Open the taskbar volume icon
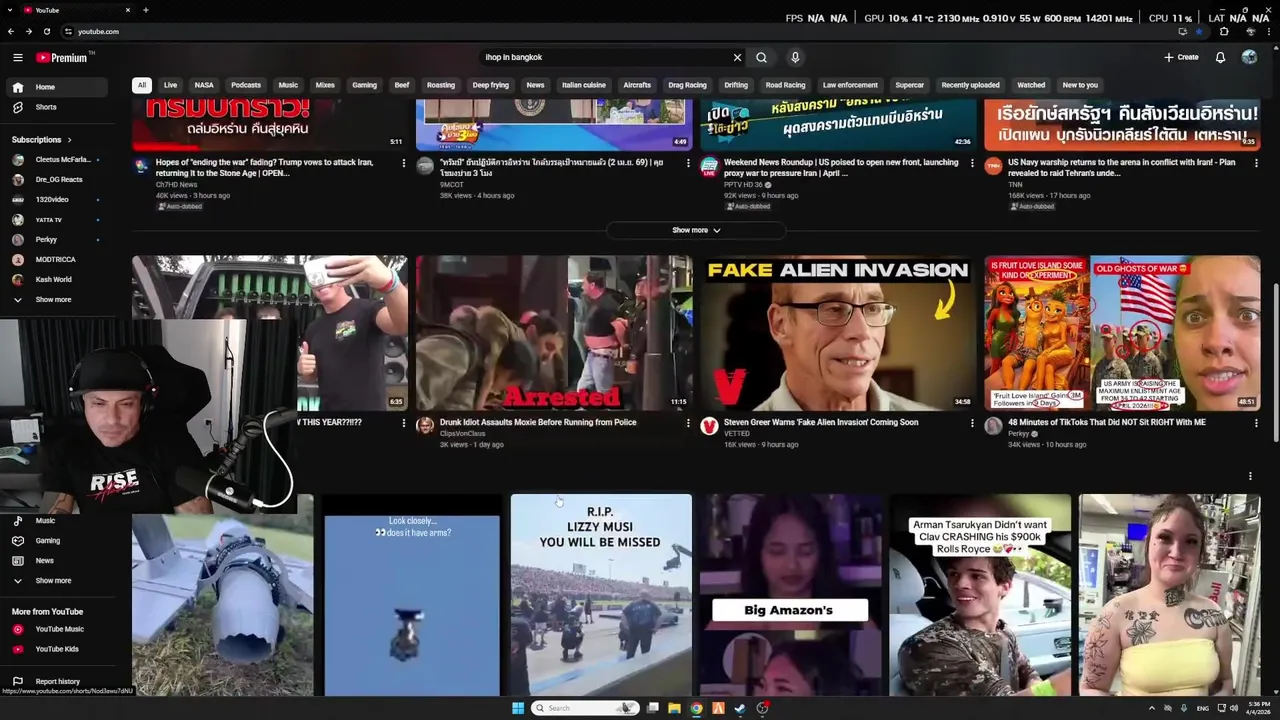Screen dimensions: 1280x720 pyautogui.click(x=1234, y=708)
